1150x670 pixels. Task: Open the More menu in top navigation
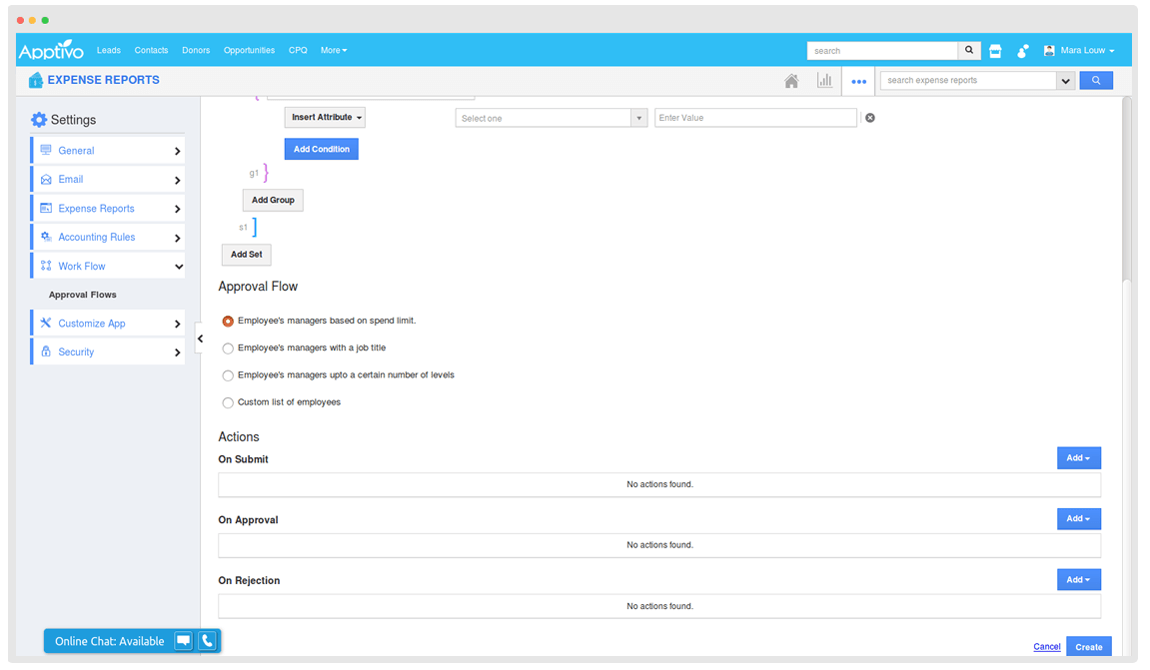pos(333,50)
